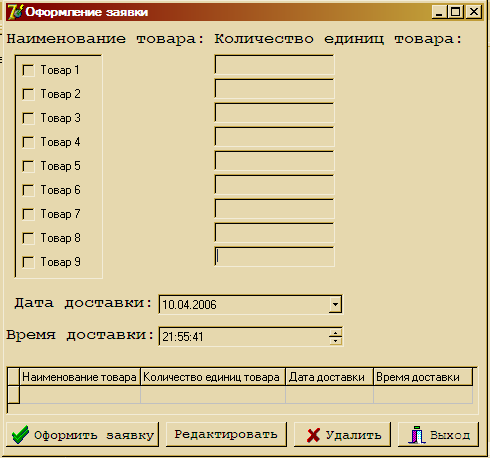Click the red X icon on Удалить
Screen dimensions: 490x458
pyautogui.click(x=313, y=435)
